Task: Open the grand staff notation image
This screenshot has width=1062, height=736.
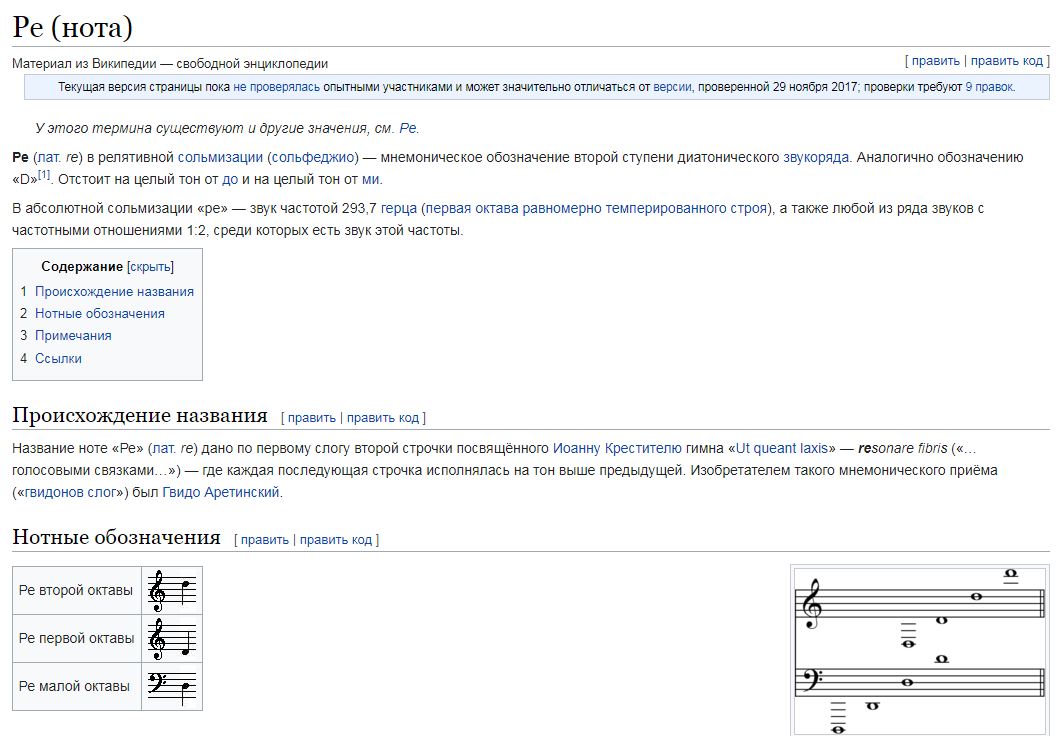Action: [921, 652]
